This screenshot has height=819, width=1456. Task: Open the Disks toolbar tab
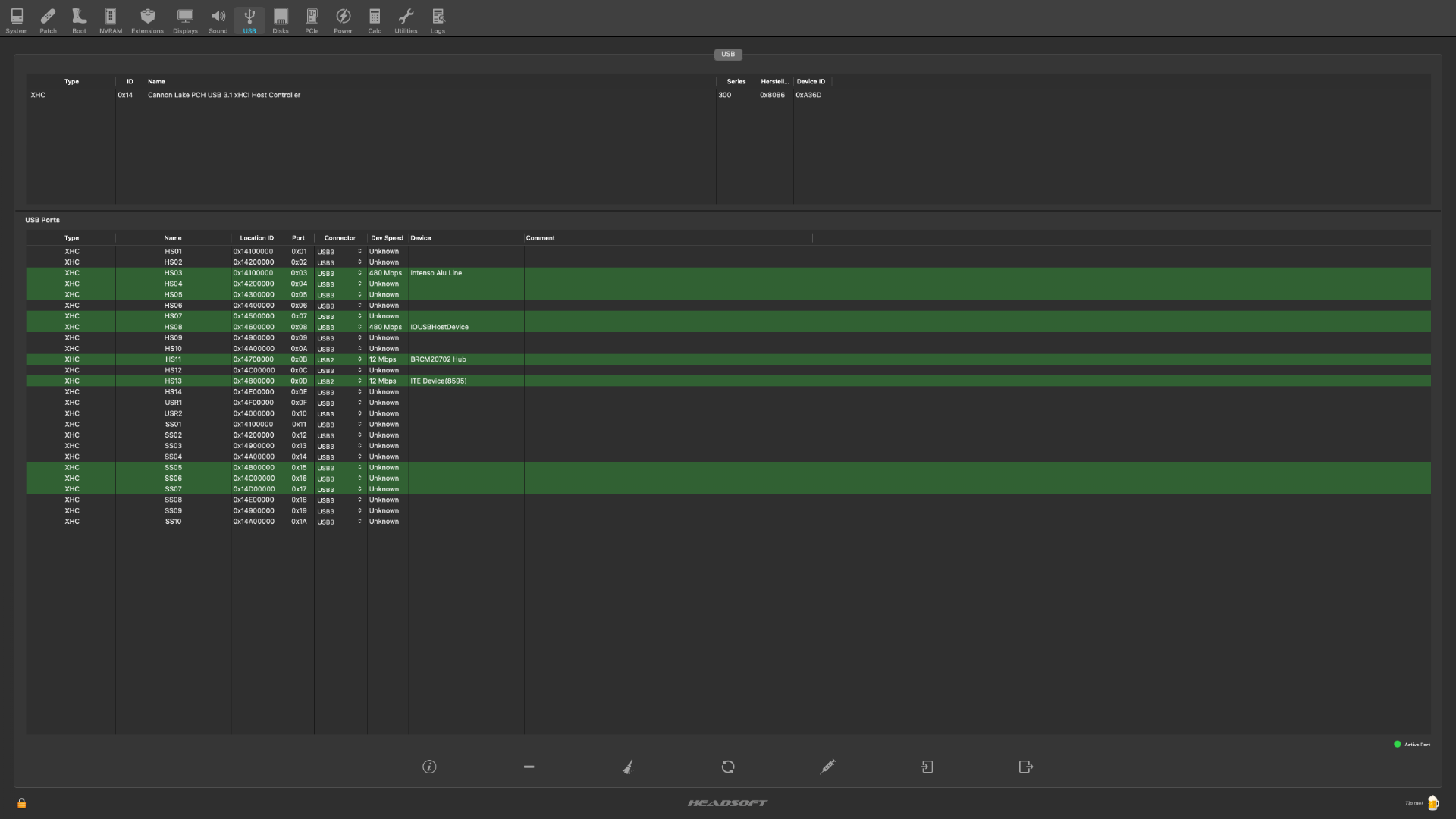click(281, 20)
